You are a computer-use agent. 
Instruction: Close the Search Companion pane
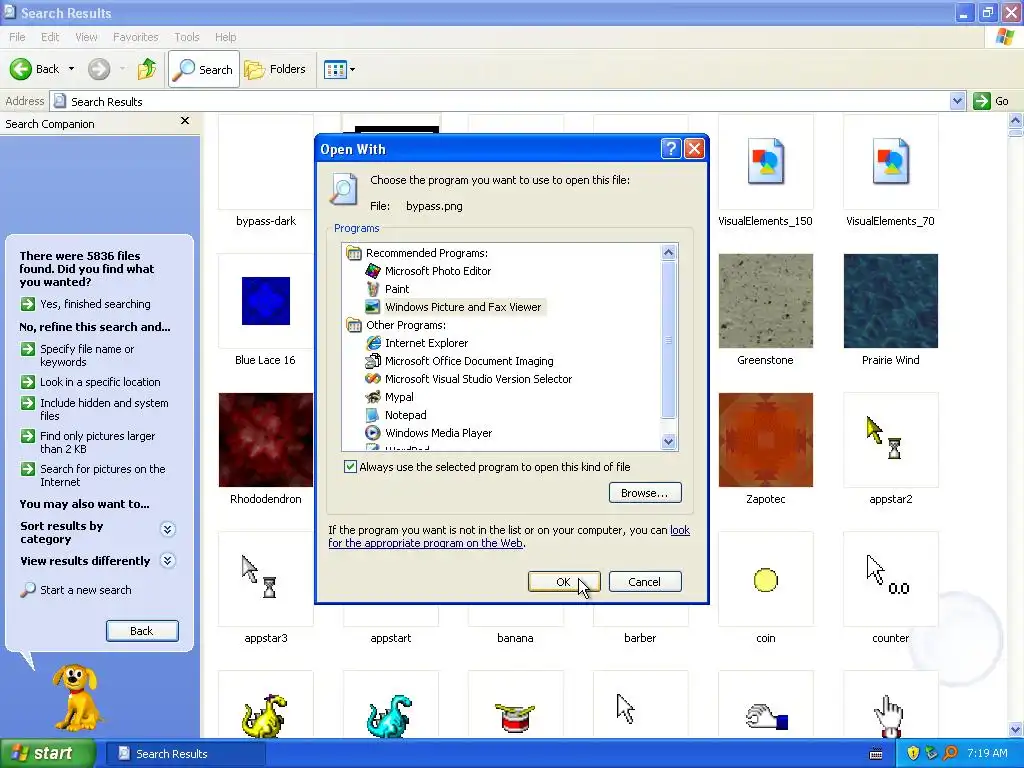click(185, 121)
